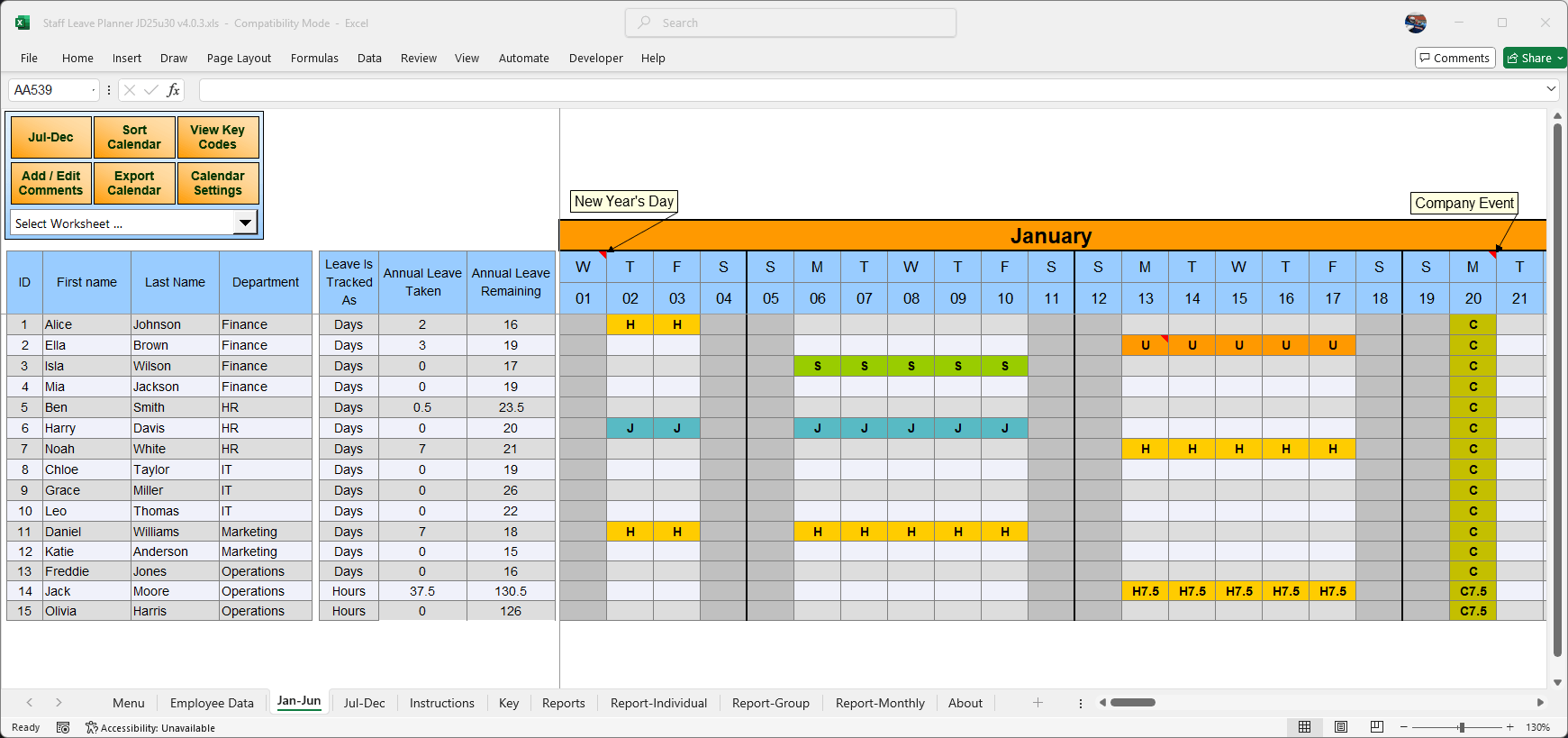Click the Calendar Settings button
The image size is (1568, 738).
218,183
